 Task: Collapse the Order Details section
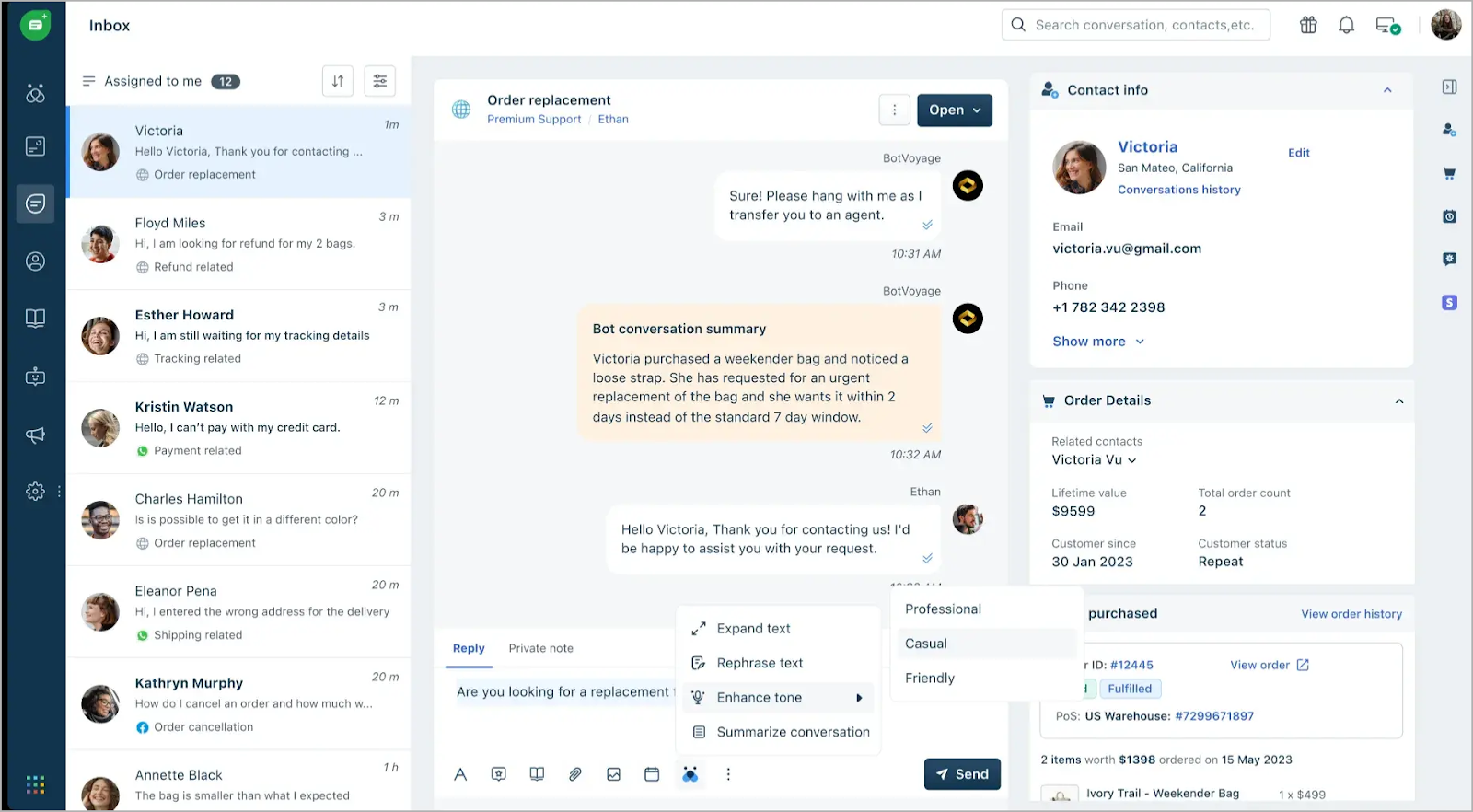click(1398, 400)
